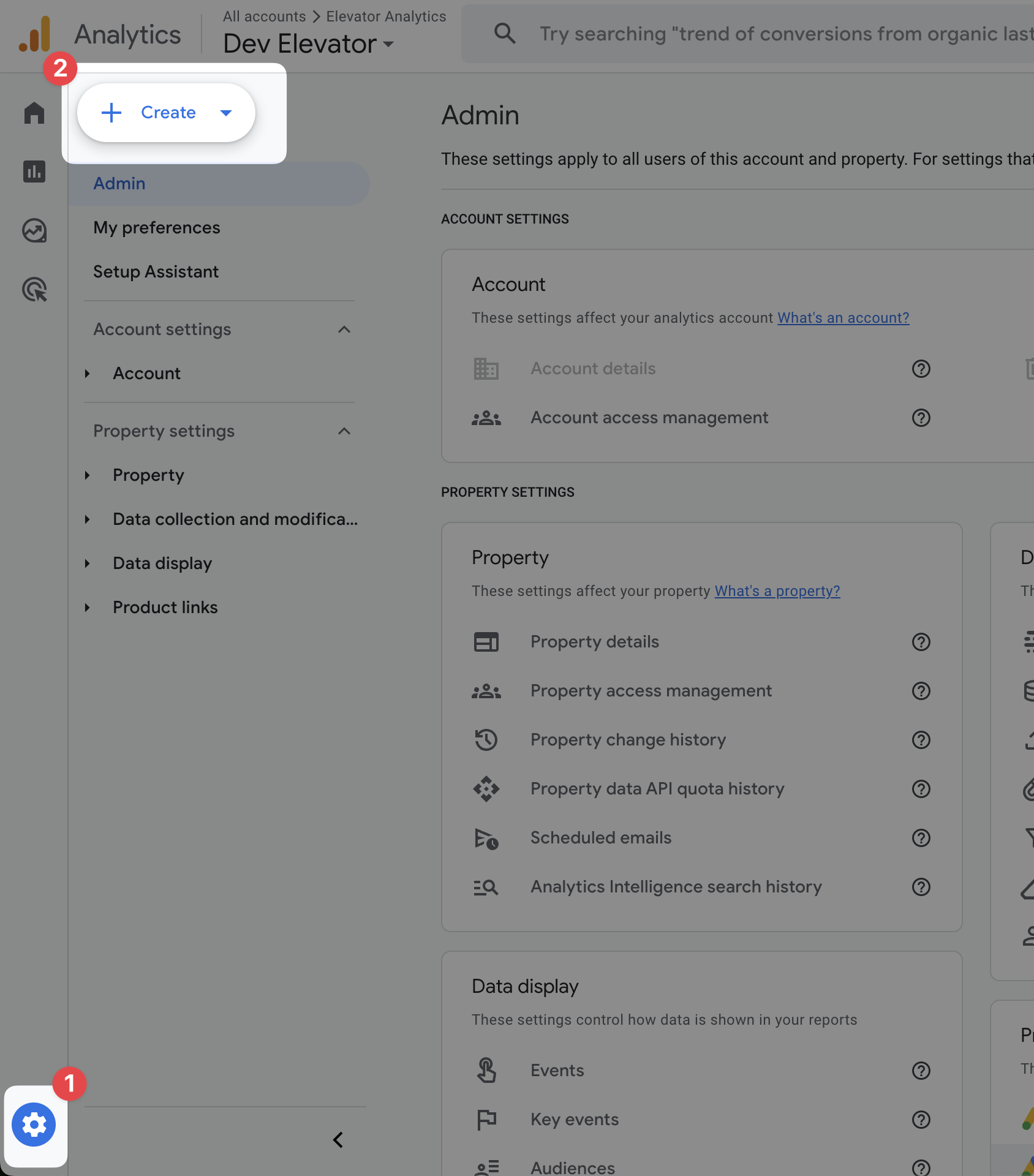This screenshot has height=1176, width=1034.
Task: Collapse the Property settings section
Action: pos(344,431)
